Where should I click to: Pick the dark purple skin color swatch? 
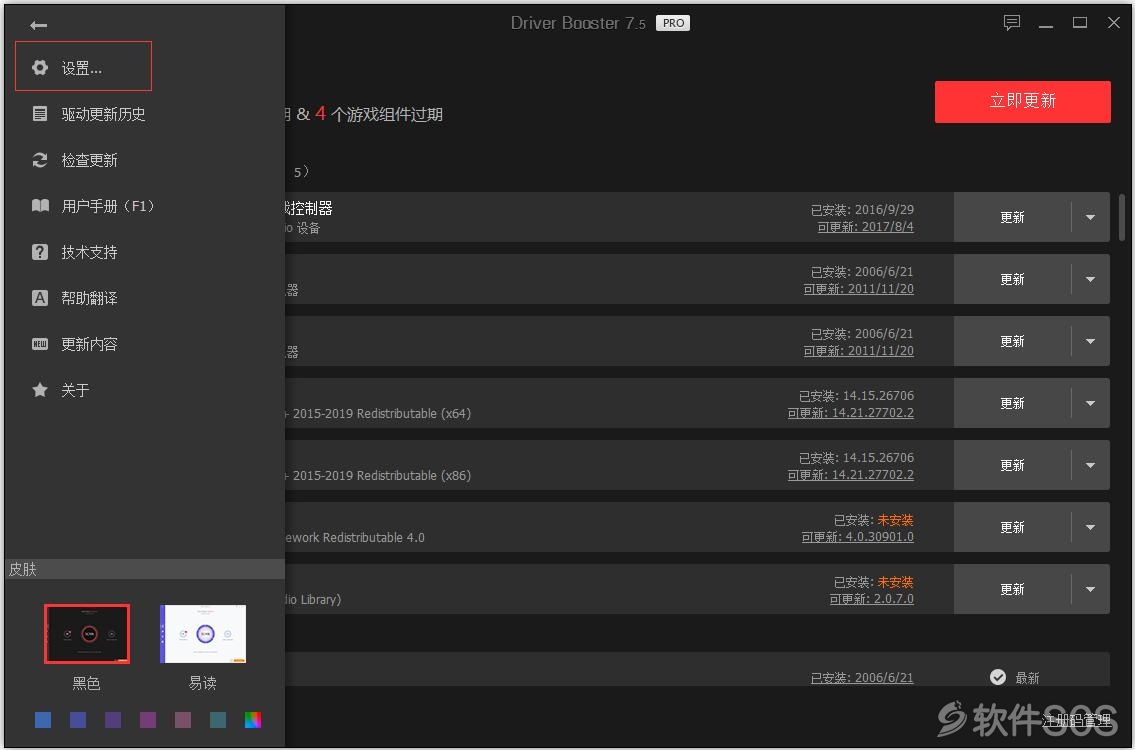point(113,720)
